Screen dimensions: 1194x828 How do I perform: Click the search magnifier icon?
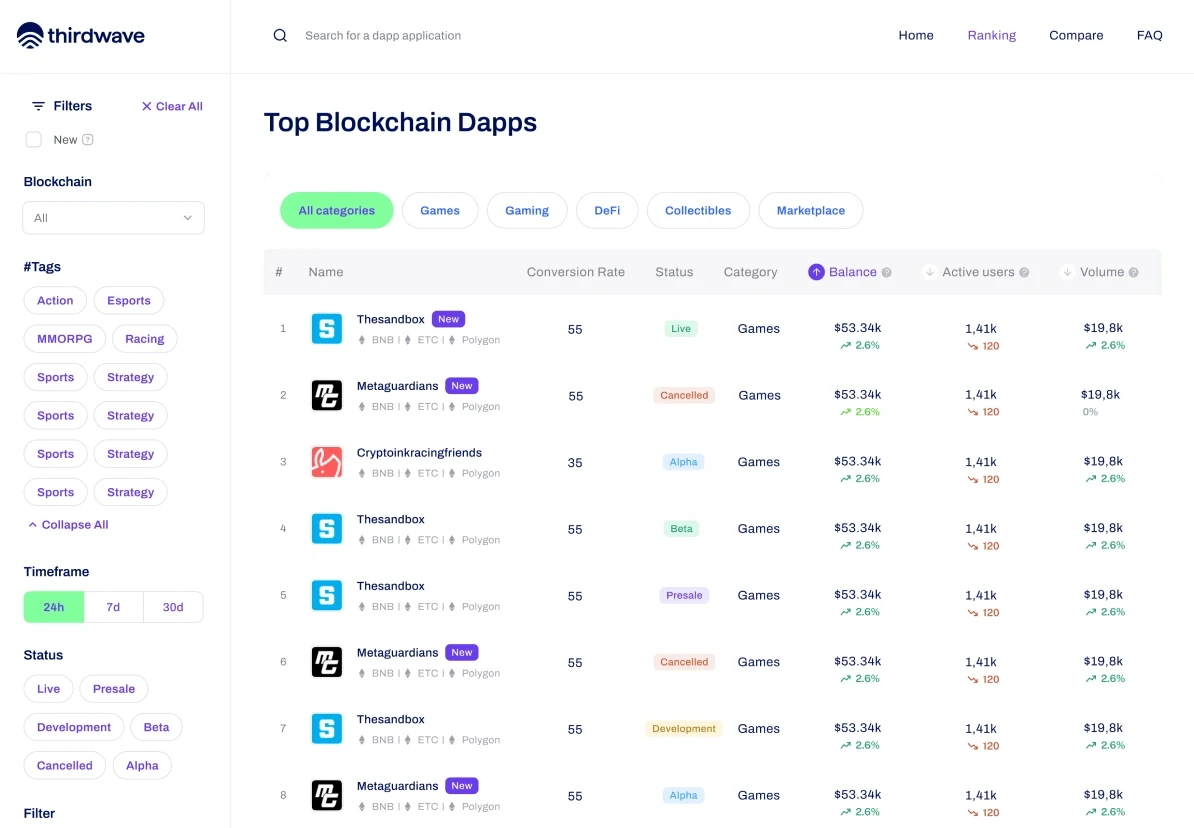280,35
